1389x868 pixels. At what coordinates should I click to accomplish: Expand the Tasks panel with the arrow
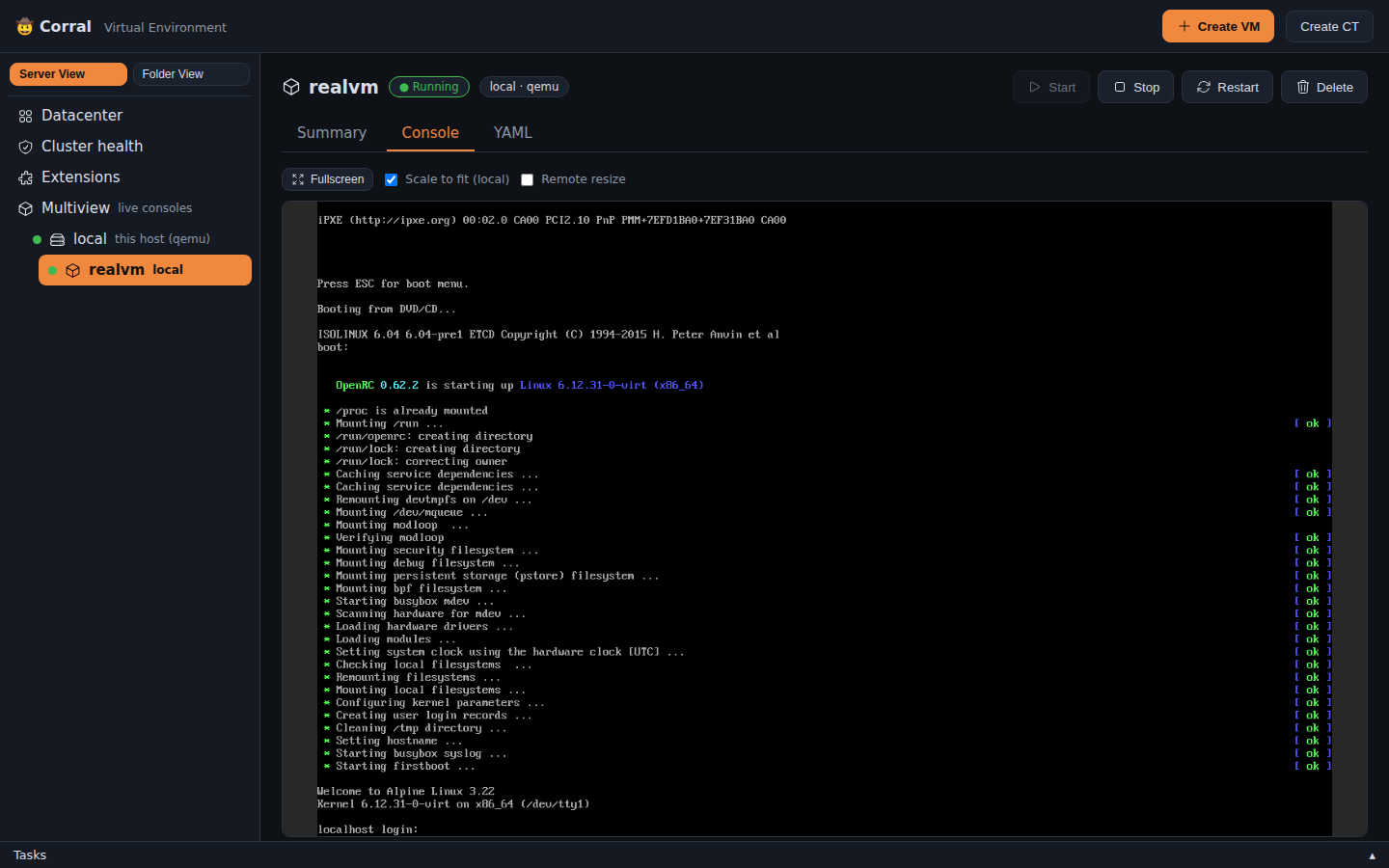tap(1372, 856)
